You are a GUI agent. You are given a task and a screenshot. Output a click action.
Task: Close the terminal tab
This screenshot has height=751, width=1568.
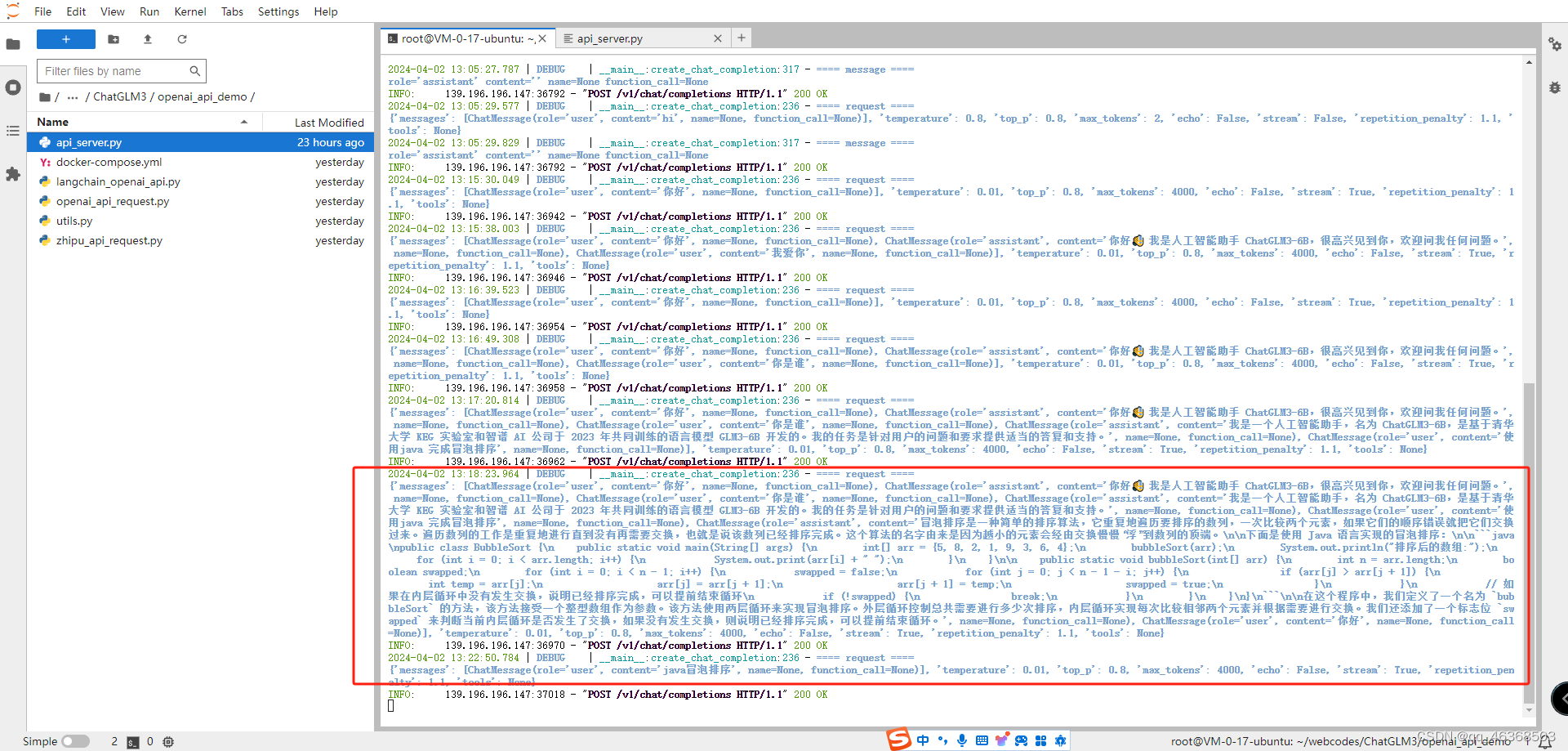click(542, 38)
